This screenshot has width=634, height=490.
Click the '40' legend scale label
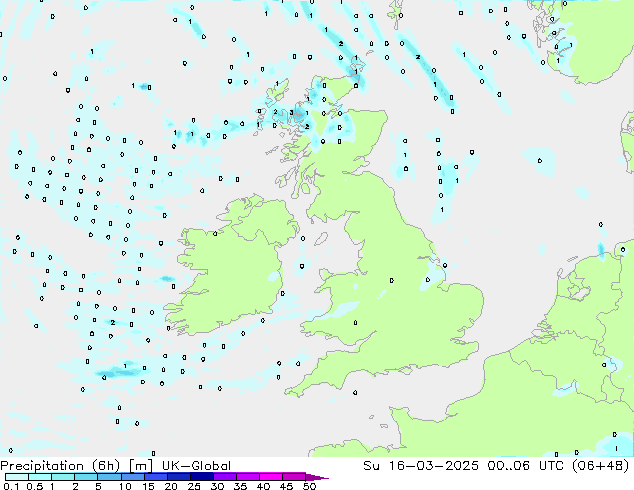(263, 486)
